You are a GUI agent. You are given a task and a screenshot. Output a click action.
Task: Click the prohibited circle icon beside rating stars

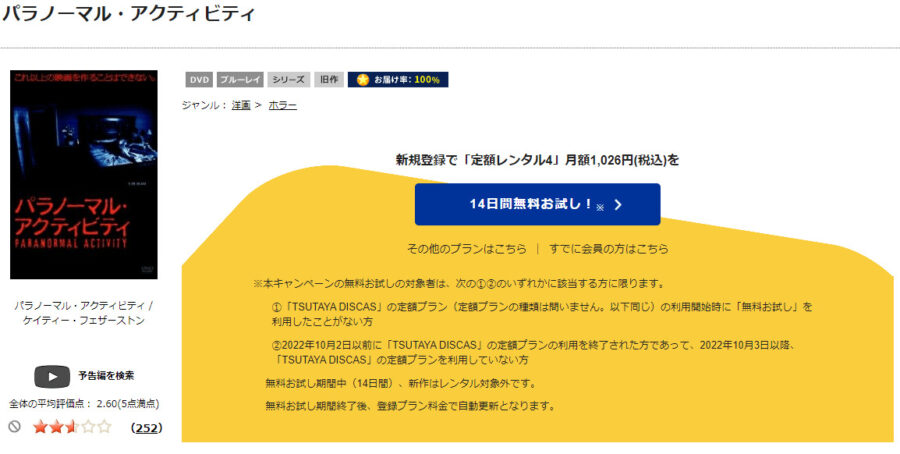tap(15, 426)
